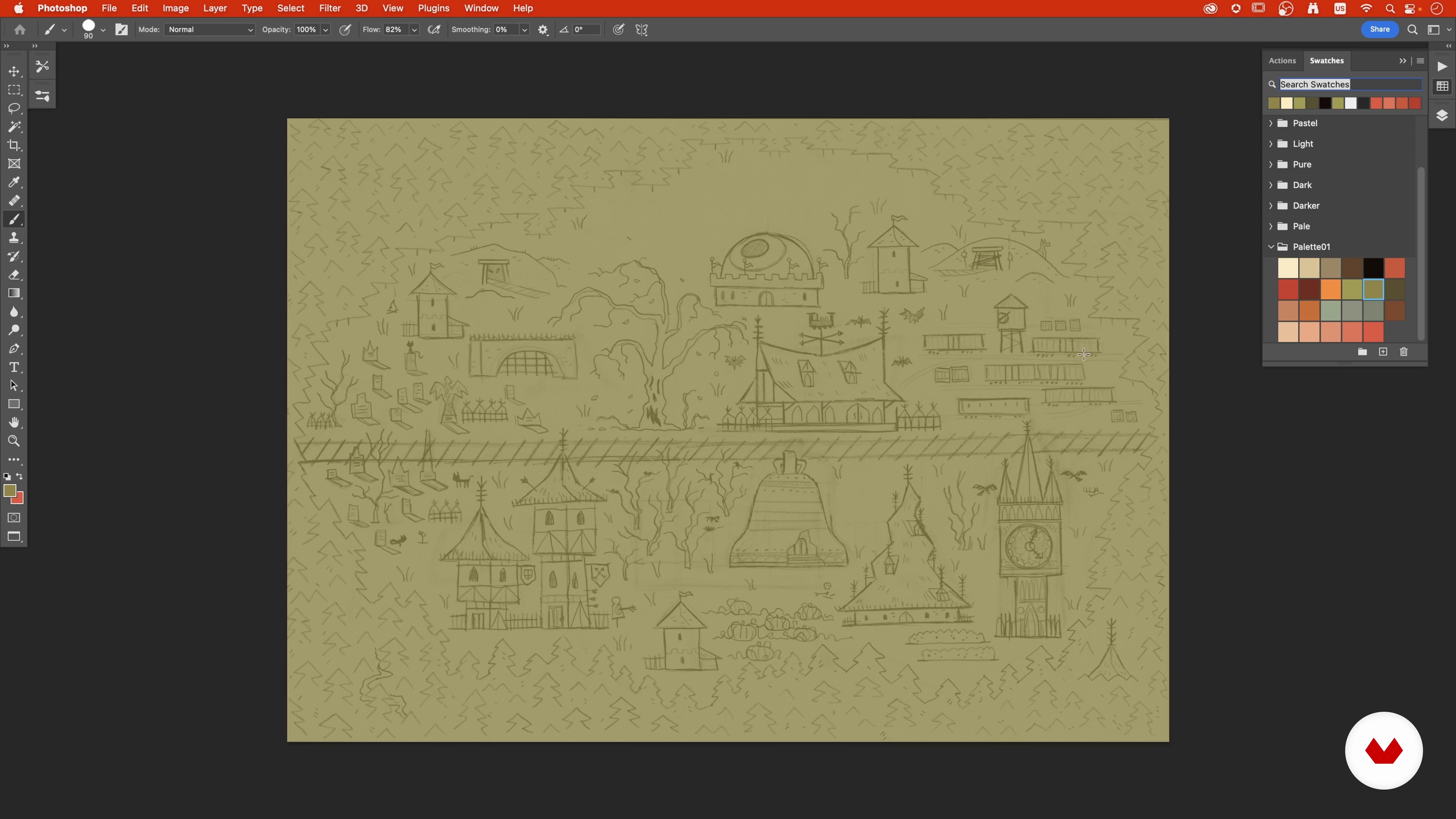Viewport: 1456px width, 819px height.
Task: Open the Opacity slider dropdown
Action: [326, 30]
